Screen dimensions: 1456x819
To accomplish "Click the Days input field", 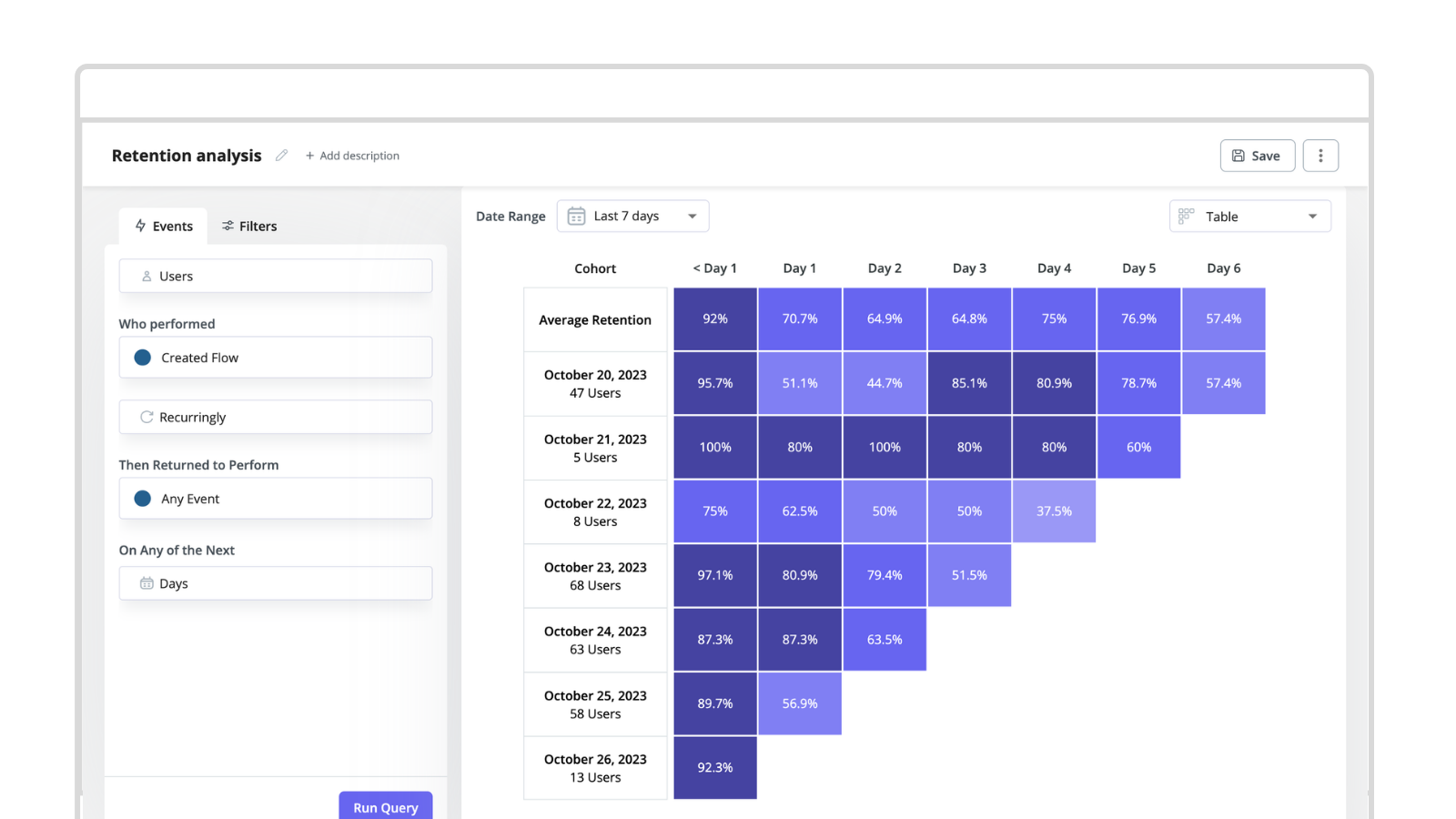I will coord(275,583).
